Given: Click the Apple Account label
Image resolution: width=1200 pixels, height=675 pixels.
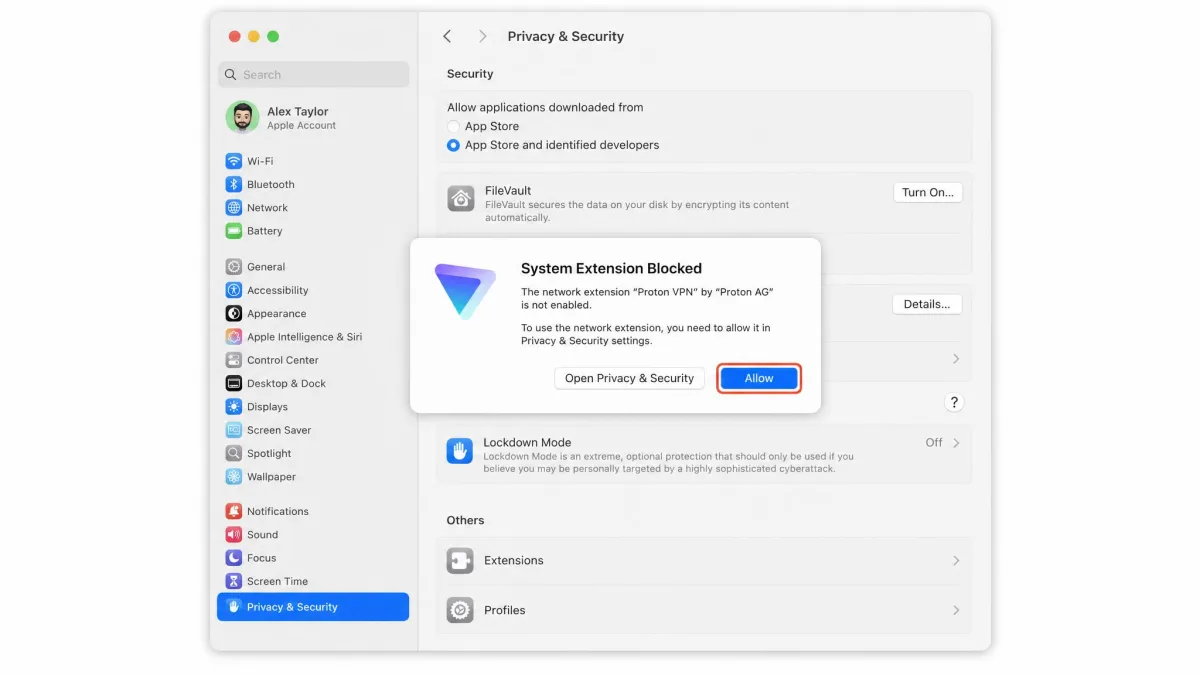Looking at the screenshot, I should click(301, 126).
